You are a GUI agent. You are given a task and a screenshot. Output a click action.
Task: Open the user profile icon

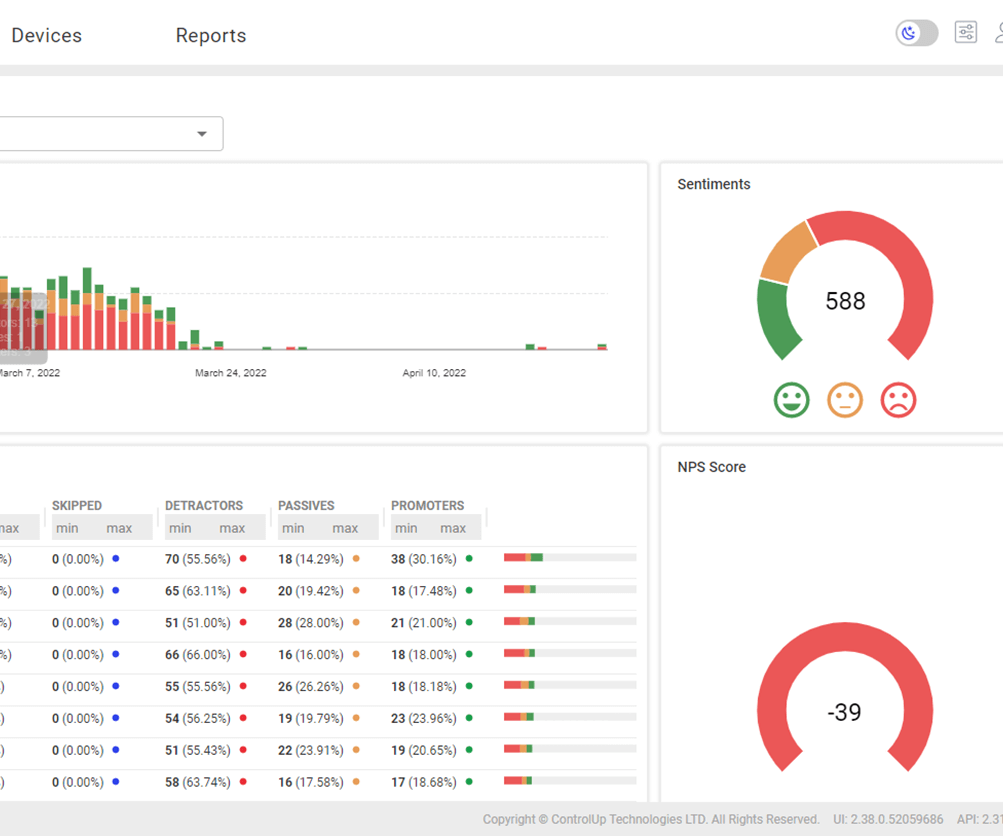(999, 33)
